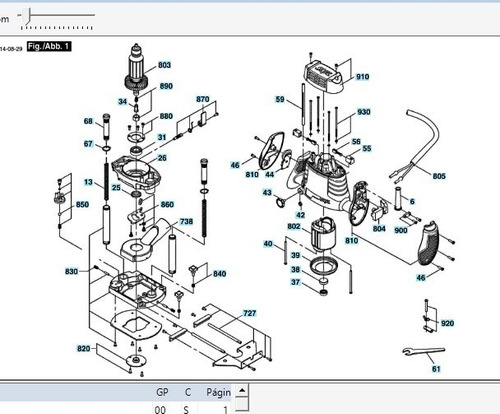Select the Págin column header
This screenshot has height=414, width=500.
click(x=218, y=392)
